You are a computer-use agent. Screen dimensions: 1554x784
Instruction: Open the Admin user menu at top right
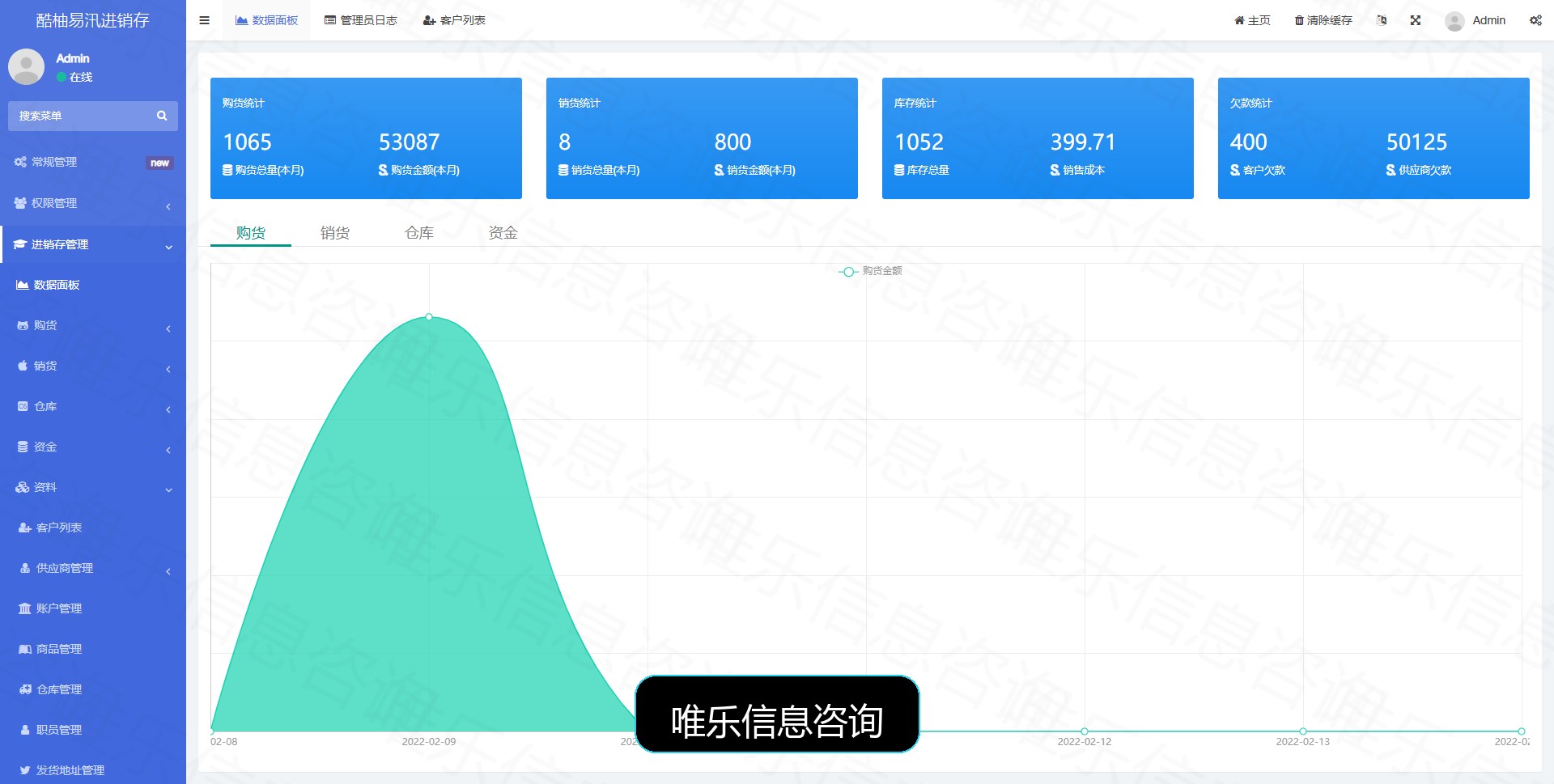point(1475,20)
